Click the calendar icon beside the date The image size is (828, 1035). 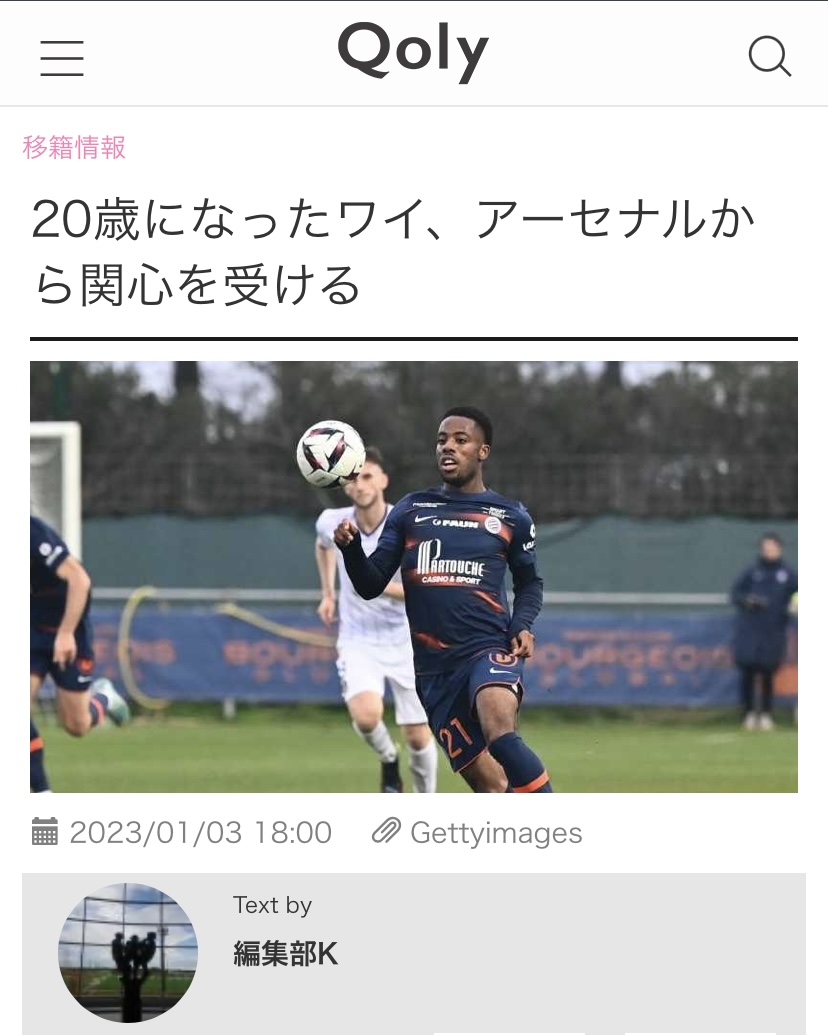point(45,832)
